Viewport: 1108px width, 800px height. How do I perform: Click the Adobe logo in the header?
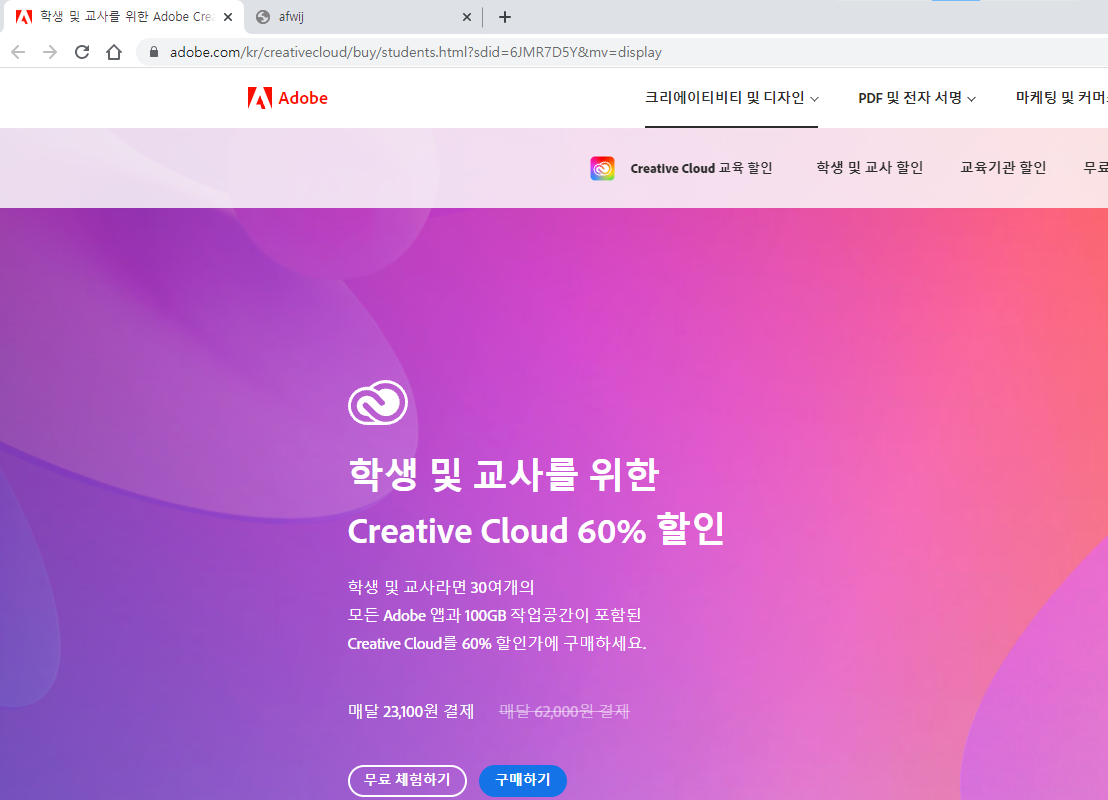[x=288, y=98]
